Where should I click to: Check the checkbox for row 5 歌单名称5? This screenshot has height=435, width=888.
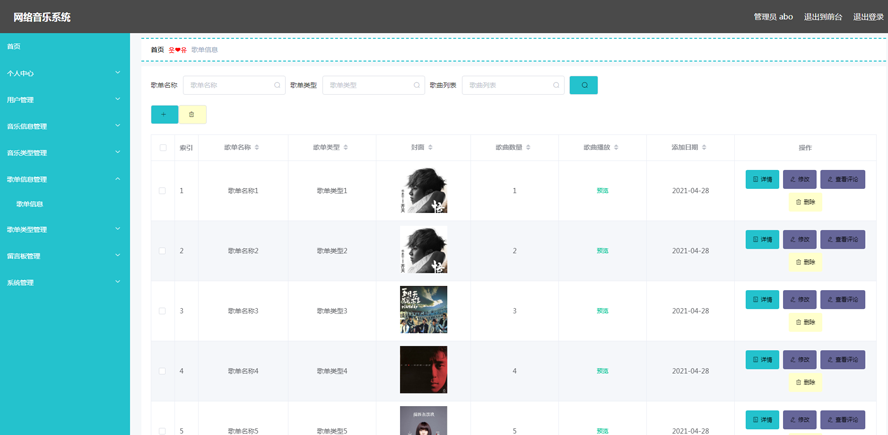(x=163, y=430)
